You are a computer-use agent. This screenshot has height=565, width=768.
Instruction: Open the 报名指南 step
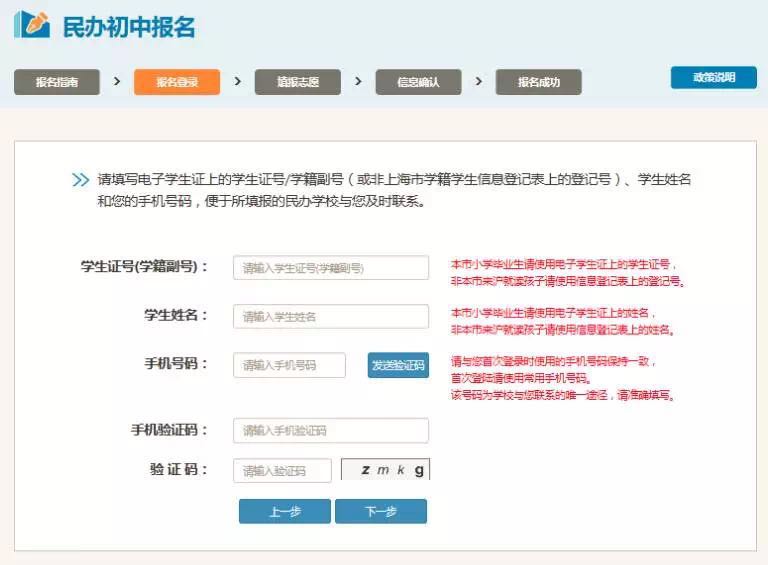coord(57,82)
